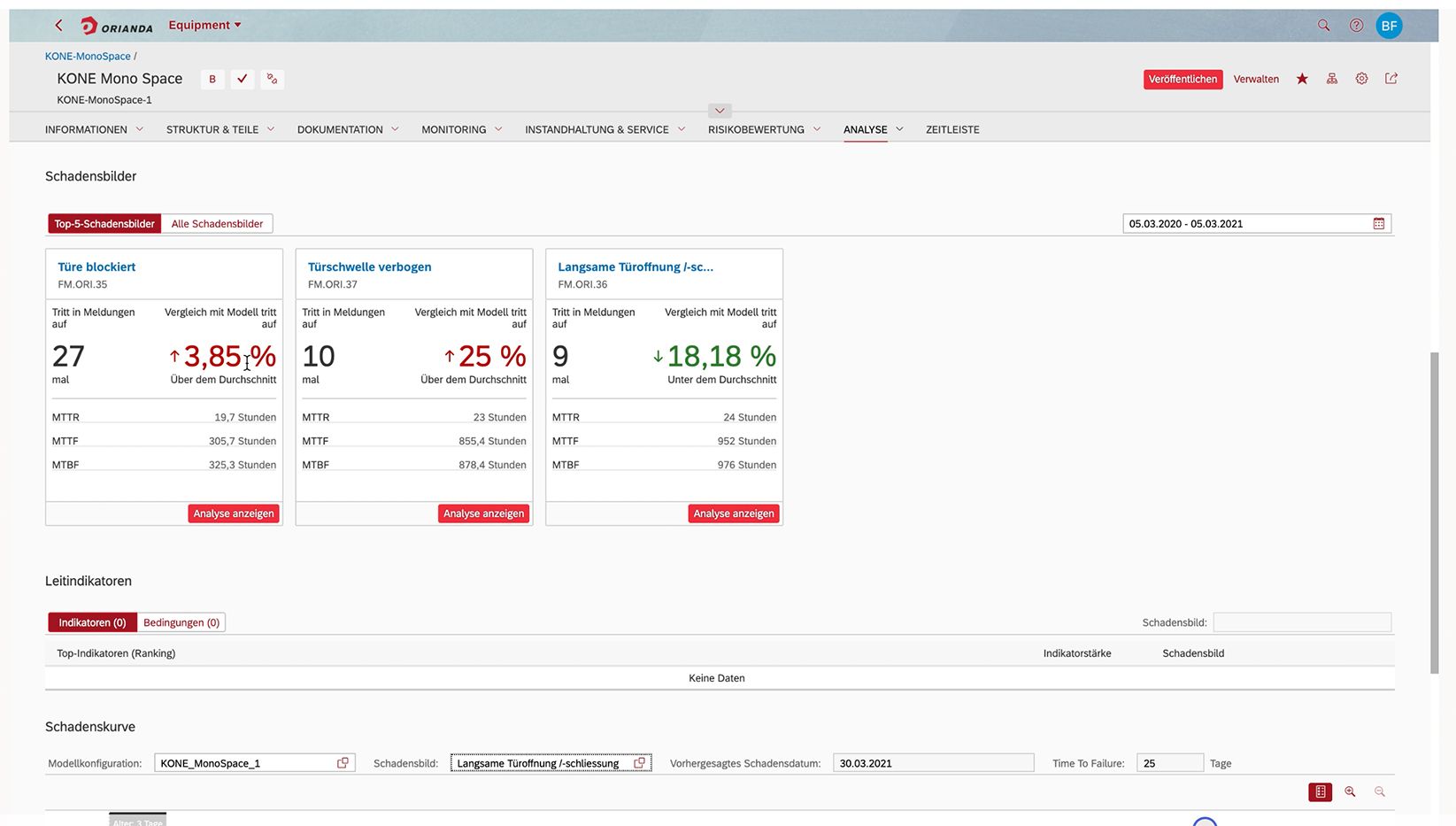Open value help for Modellkonfiguration
1456x826 pixels.
point(343,763)
